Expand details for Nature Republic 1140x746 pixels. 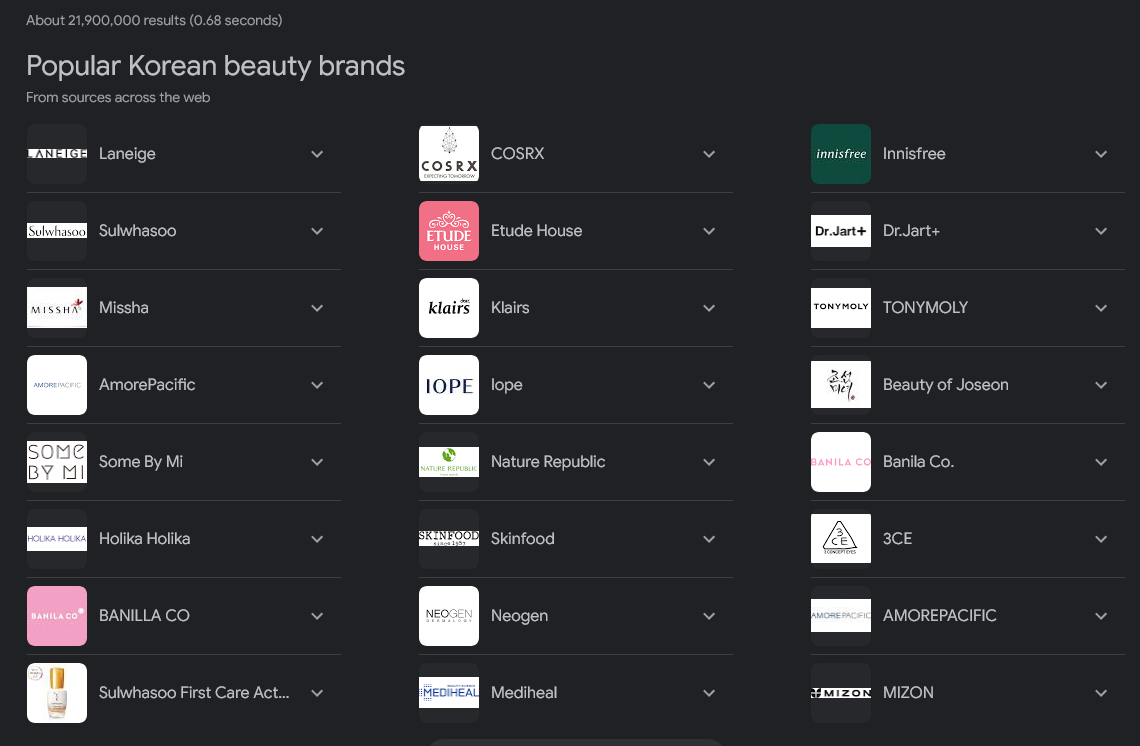point(709,462)
